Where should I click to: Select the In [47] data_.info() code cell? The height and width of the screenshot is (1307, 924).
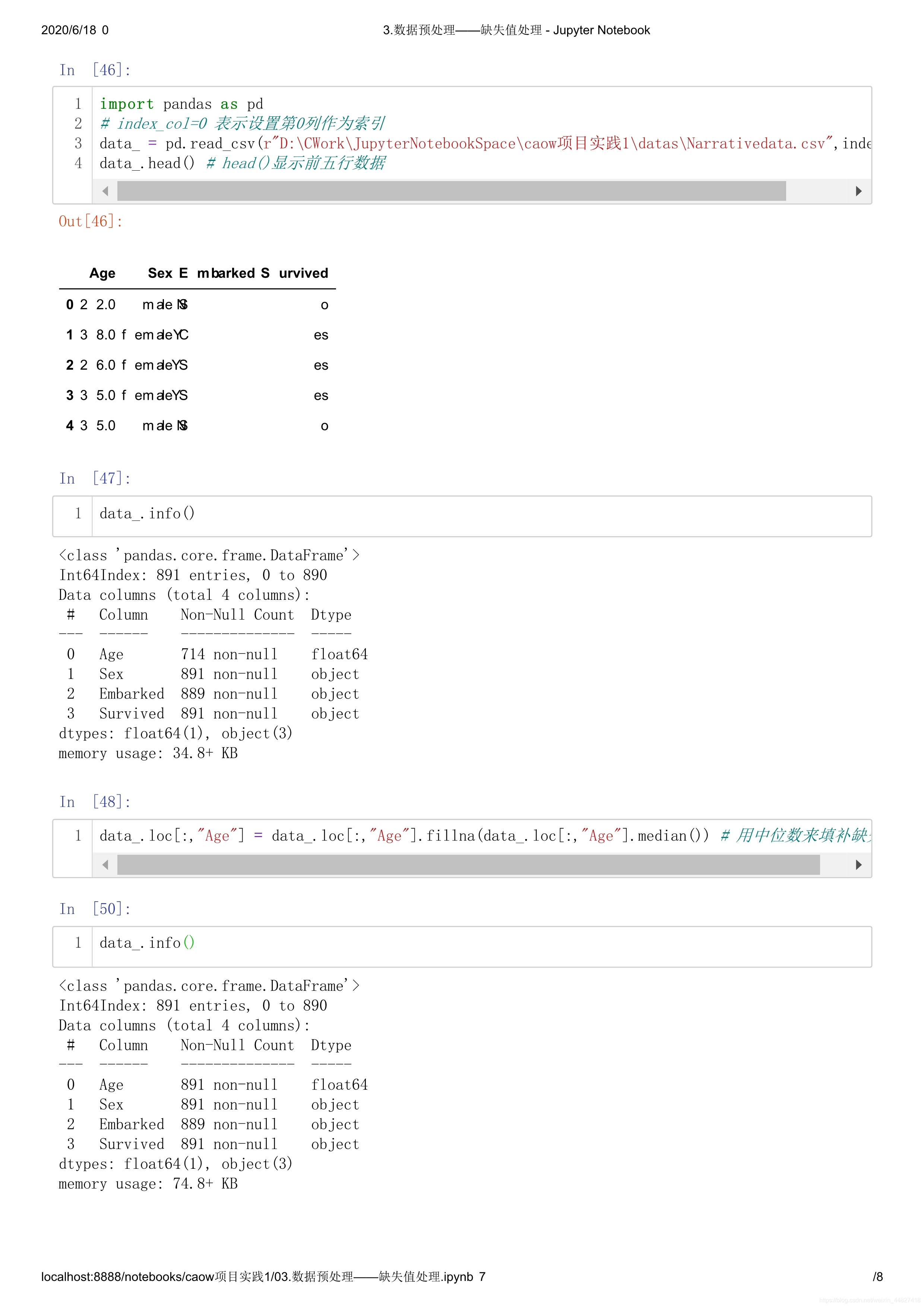pyautogui.click(x=462, y=516)
